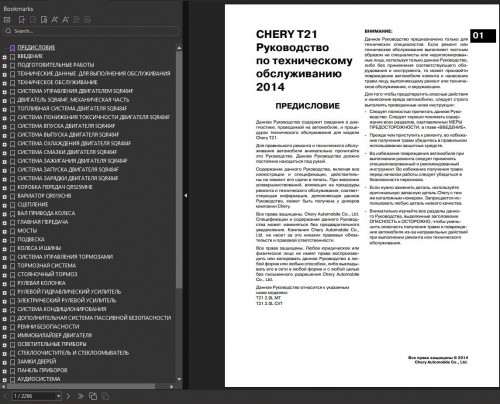Type in the bookmarks Search field
Screen dimensions: 500x404
91,31
